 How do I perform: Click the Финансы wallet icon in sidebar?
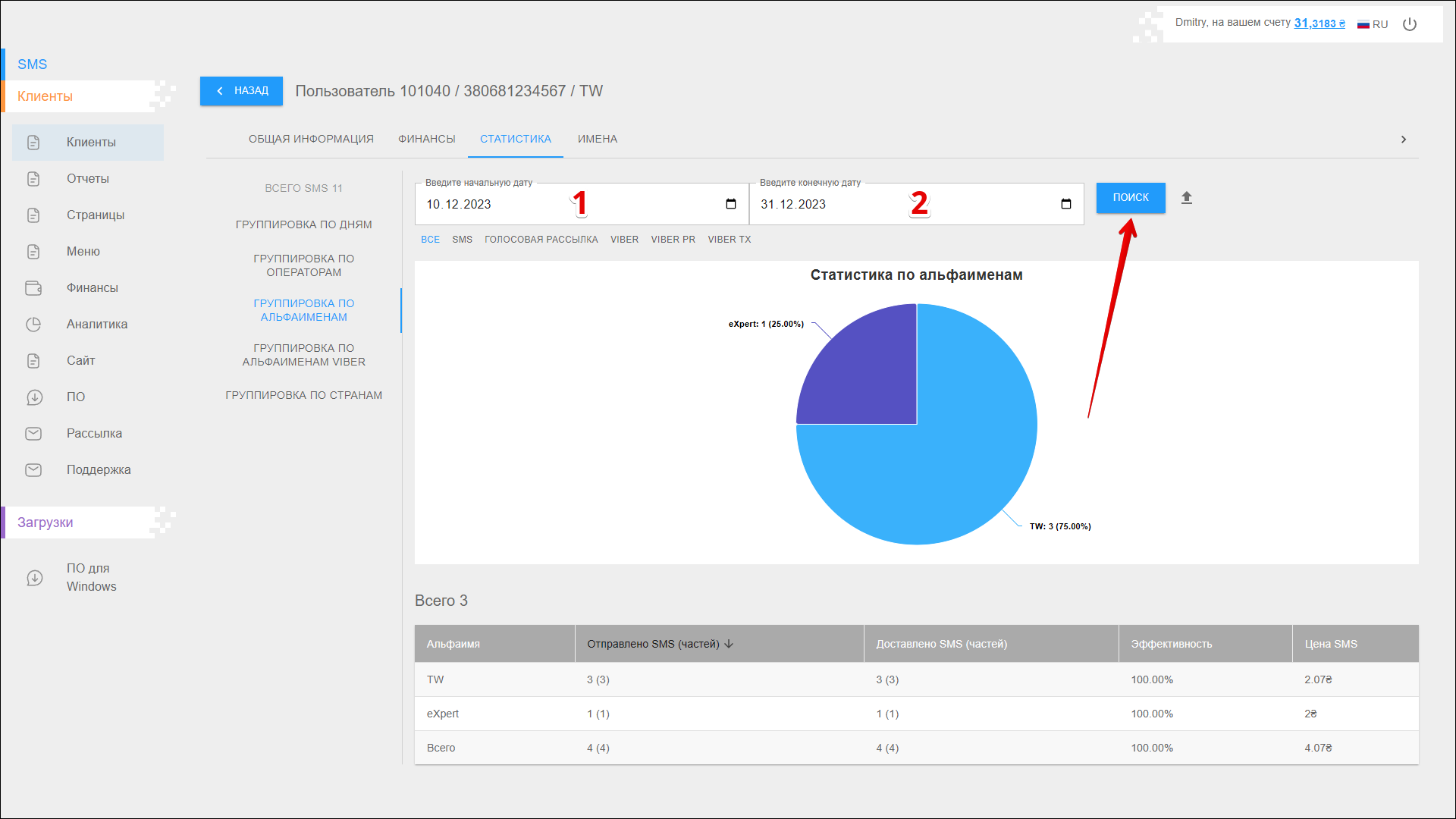pos(33,288)
